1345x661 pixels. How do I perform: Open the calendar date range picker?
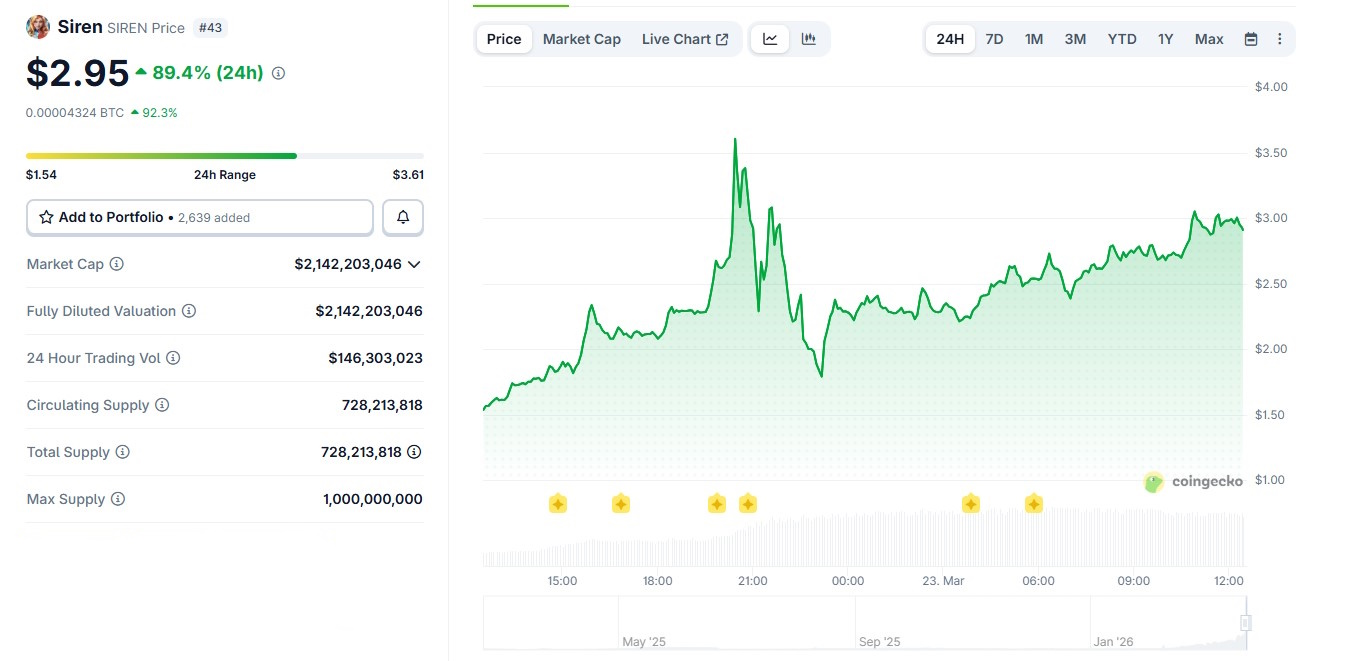point(1250,39)
